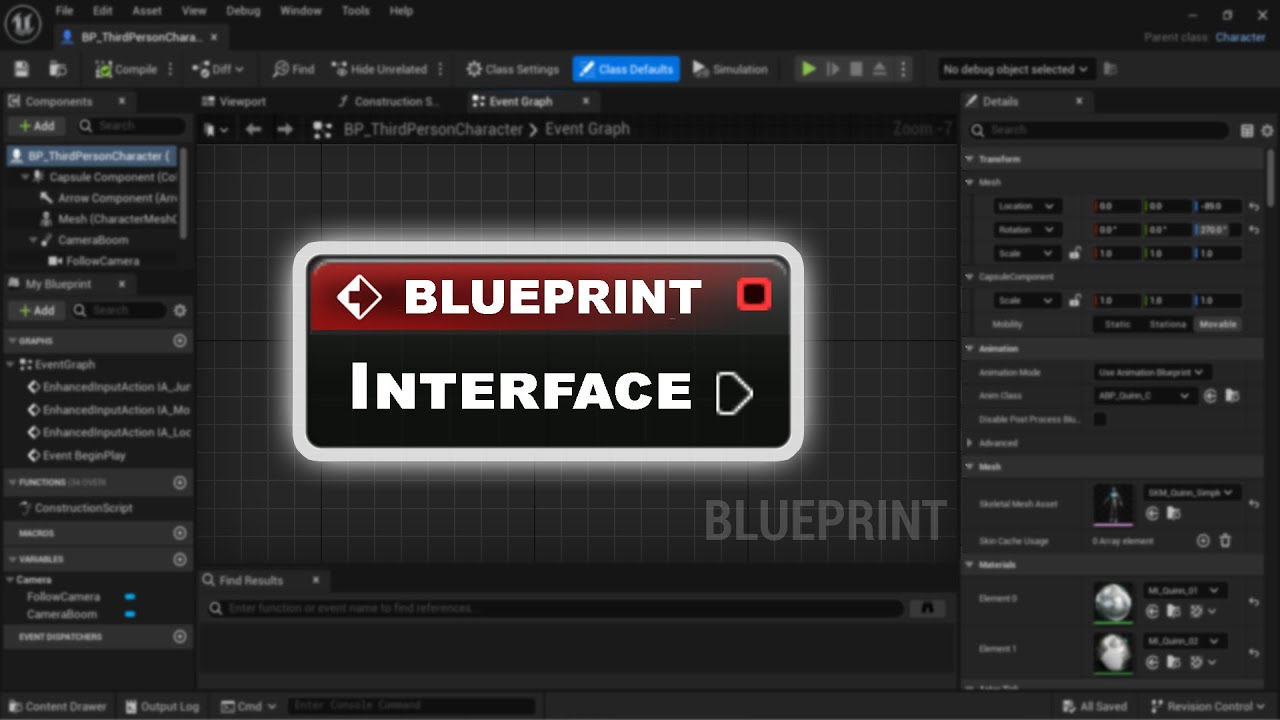This screenshot has width=1280, height=720.
Task: Click Add in the Components panel
Action: click(x=37, y=126)
